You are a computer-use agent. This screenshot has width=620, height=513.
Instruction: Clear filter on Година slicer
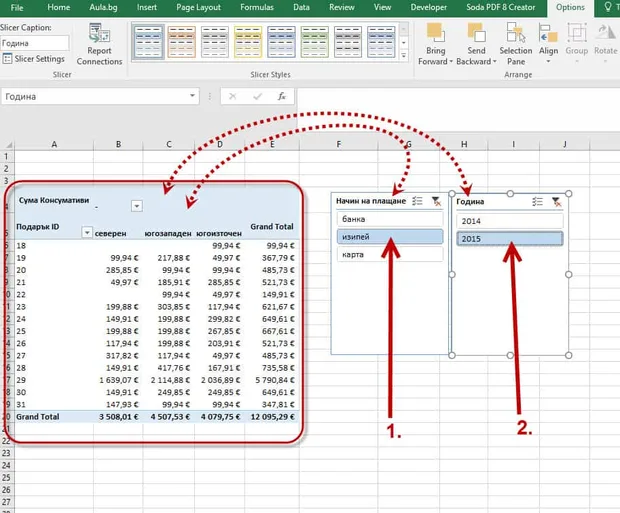[556, 202]
